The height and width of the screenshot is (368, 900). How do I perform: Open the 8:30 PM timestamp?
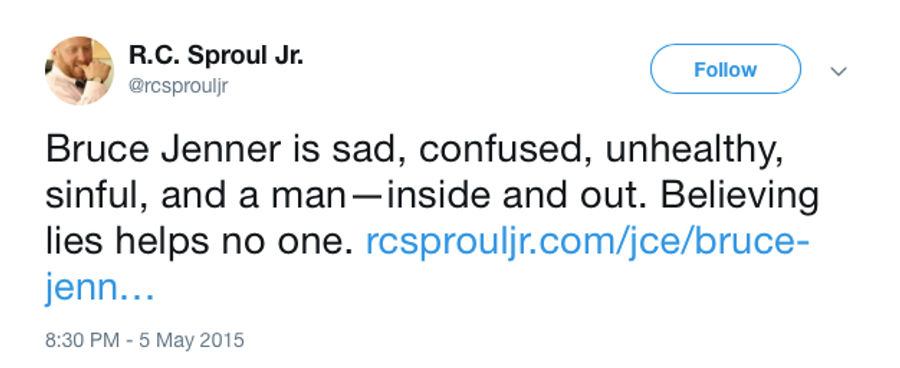point(82,340)
